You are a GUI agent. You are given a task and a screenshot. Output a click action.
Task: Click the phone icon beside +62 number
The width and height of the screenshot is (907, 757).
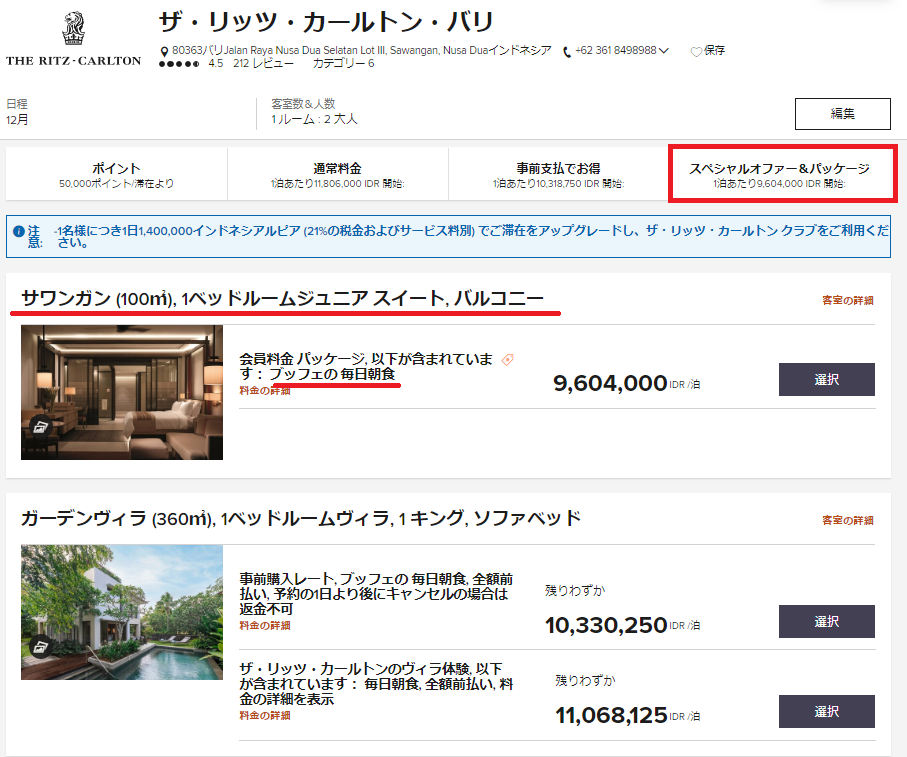[x=567, y=52]
